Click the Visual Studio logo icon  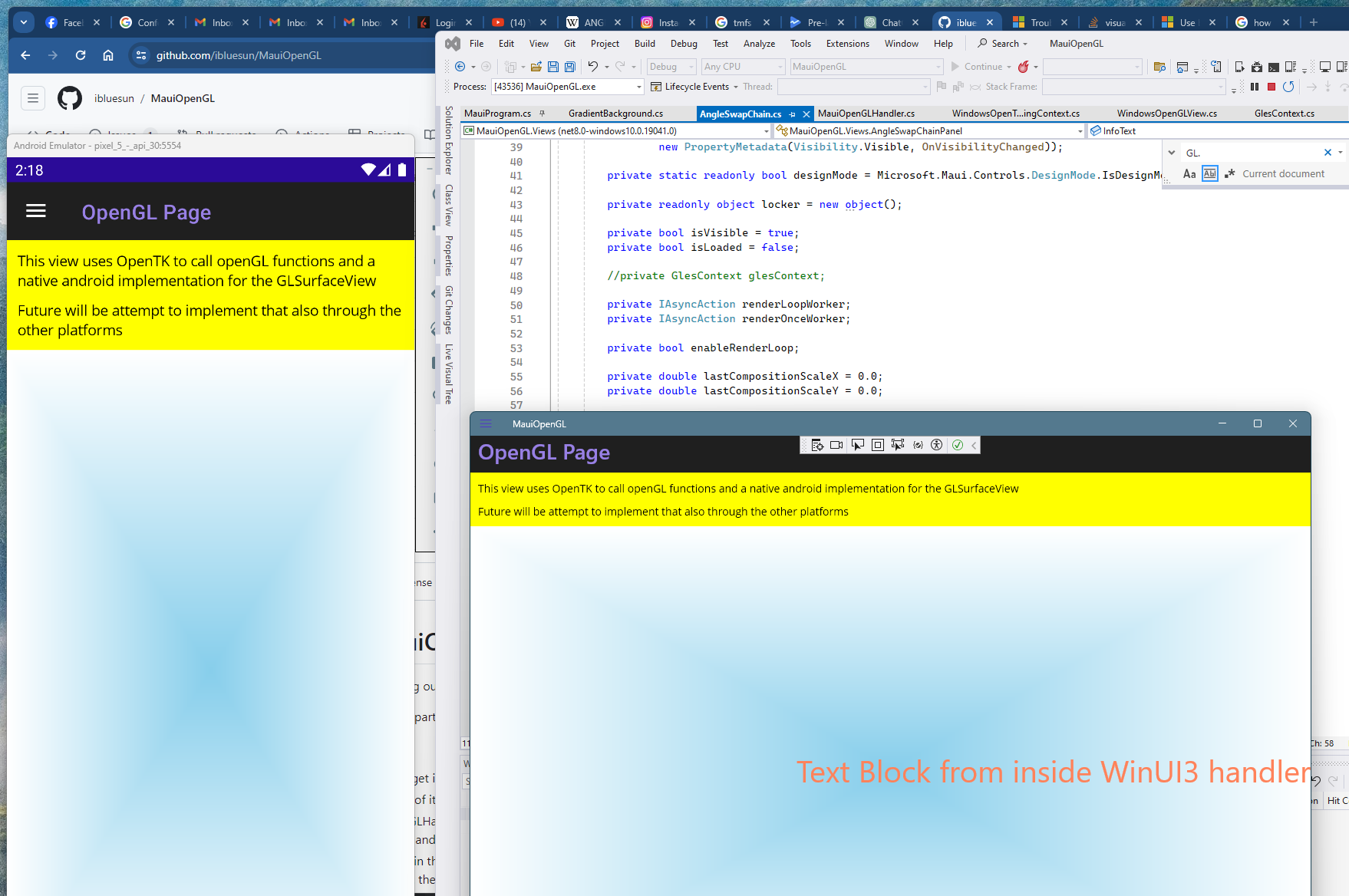453,44
